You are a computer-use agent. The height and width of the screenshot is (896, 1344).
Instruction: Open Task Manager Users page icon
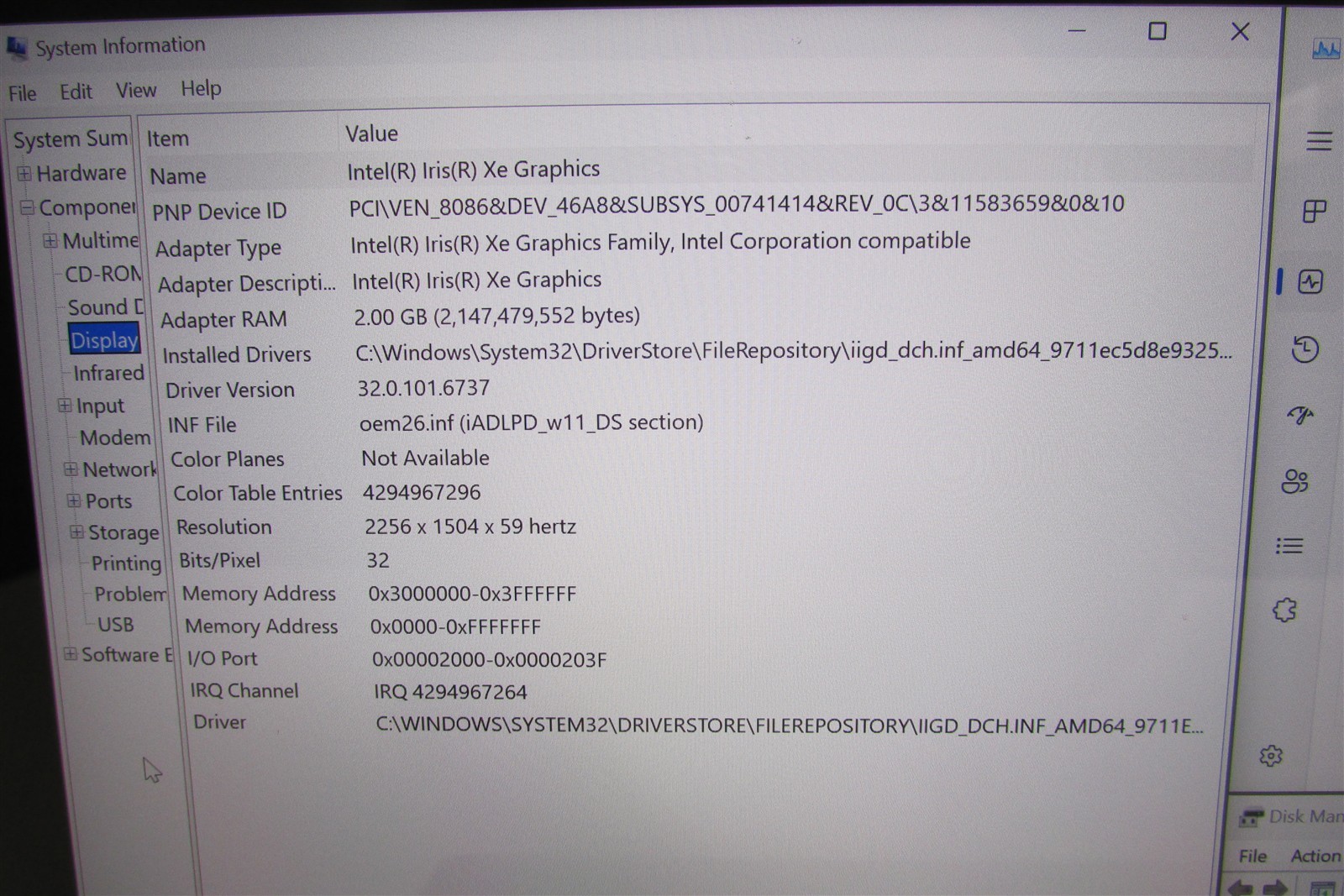click(x=1294, y=481)
